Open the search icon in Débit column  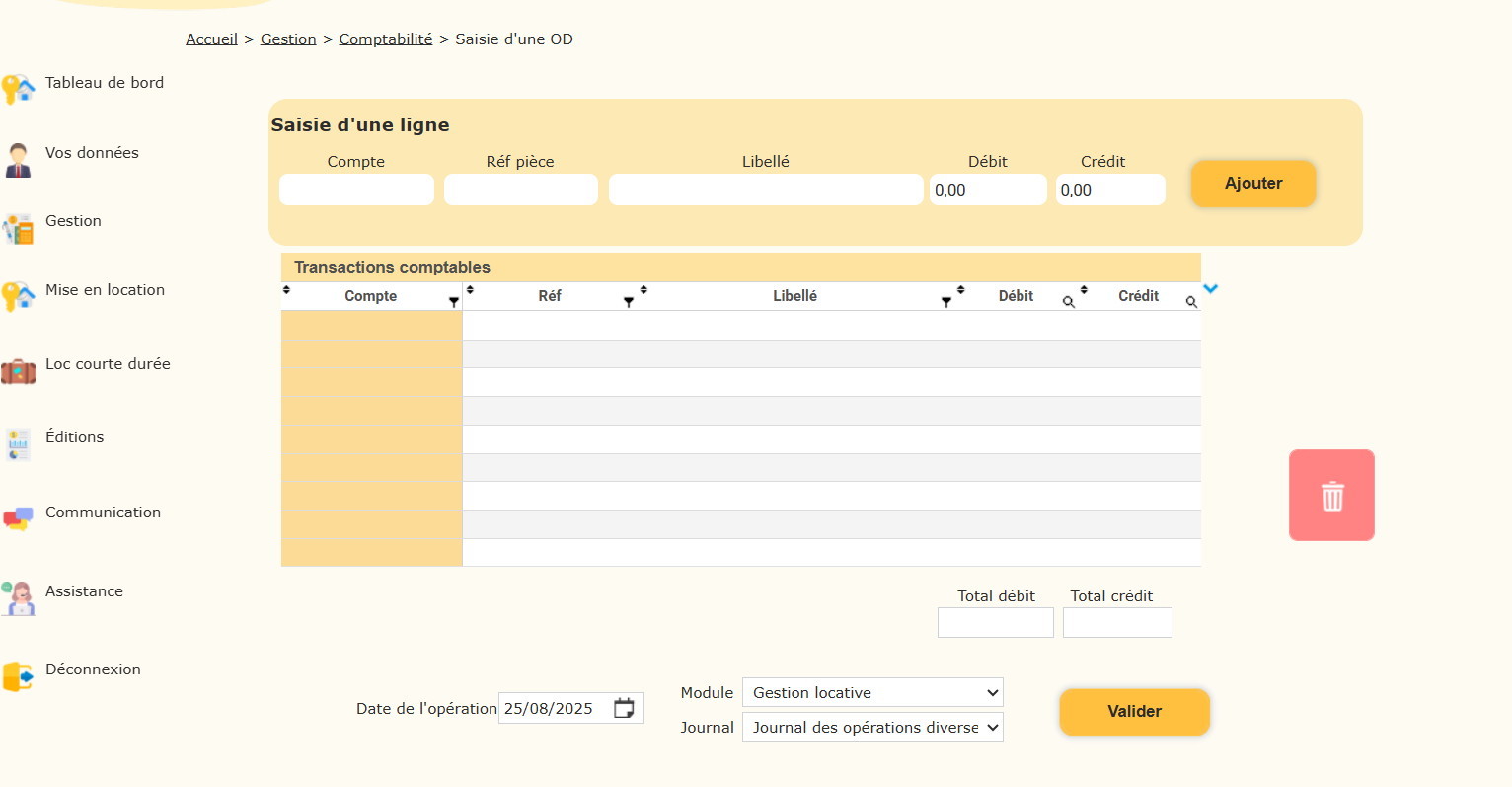pyautogui.click(x=1068, y=302)
